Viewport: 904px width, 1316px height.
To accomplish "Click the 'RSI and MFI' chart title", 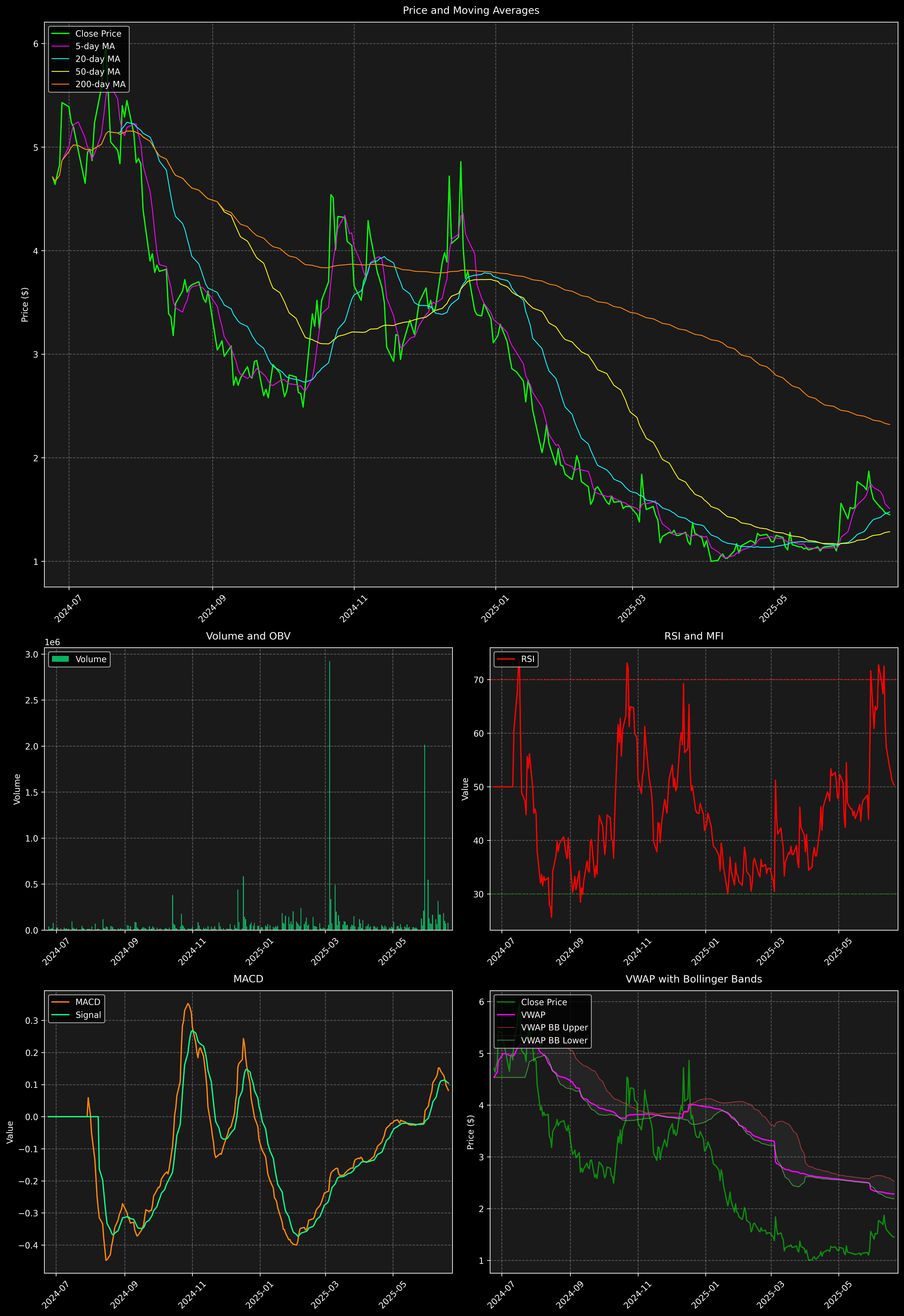I will point(694,636).
